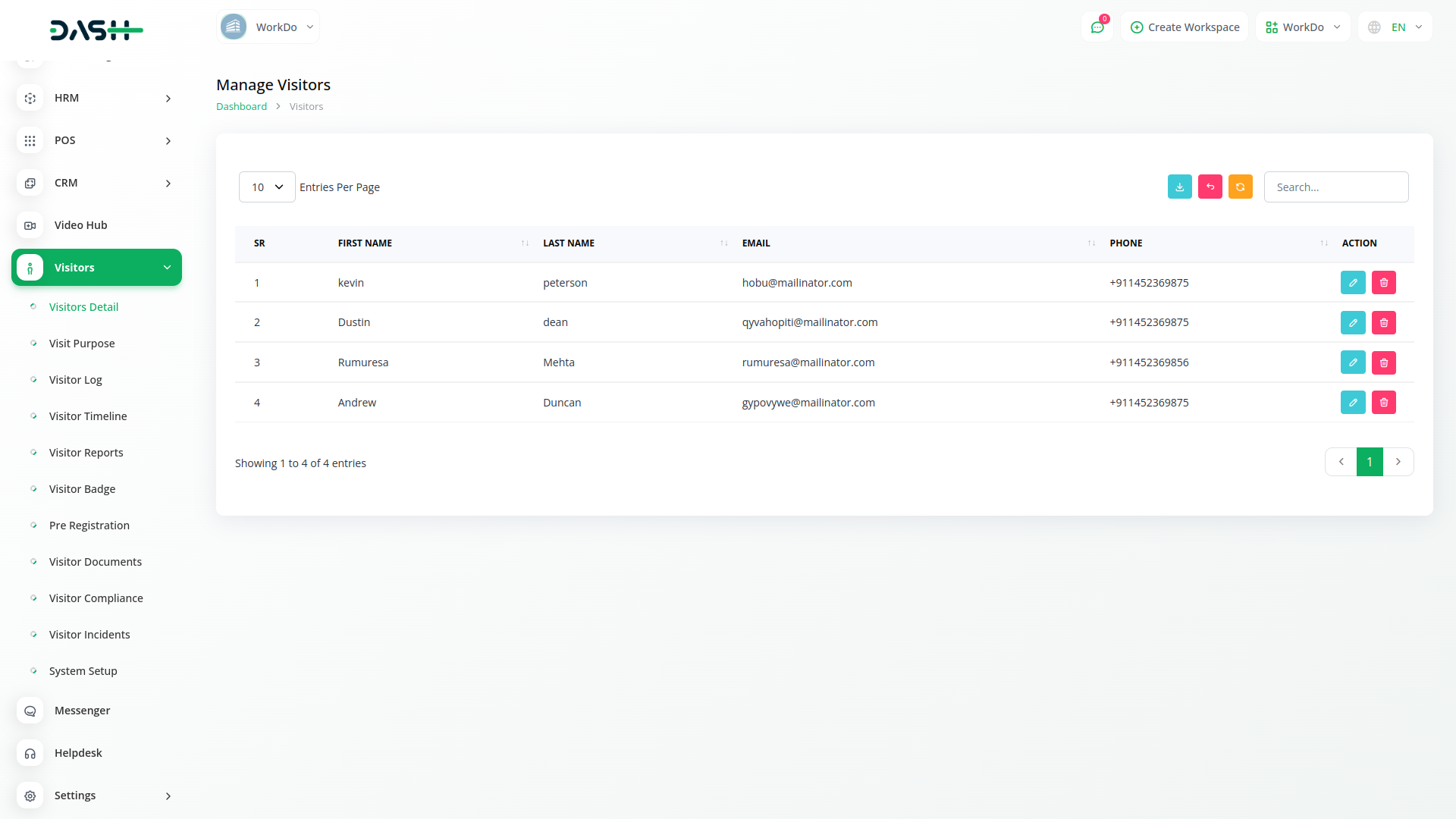Edit visitor kevin peterson

(1352, 283)
